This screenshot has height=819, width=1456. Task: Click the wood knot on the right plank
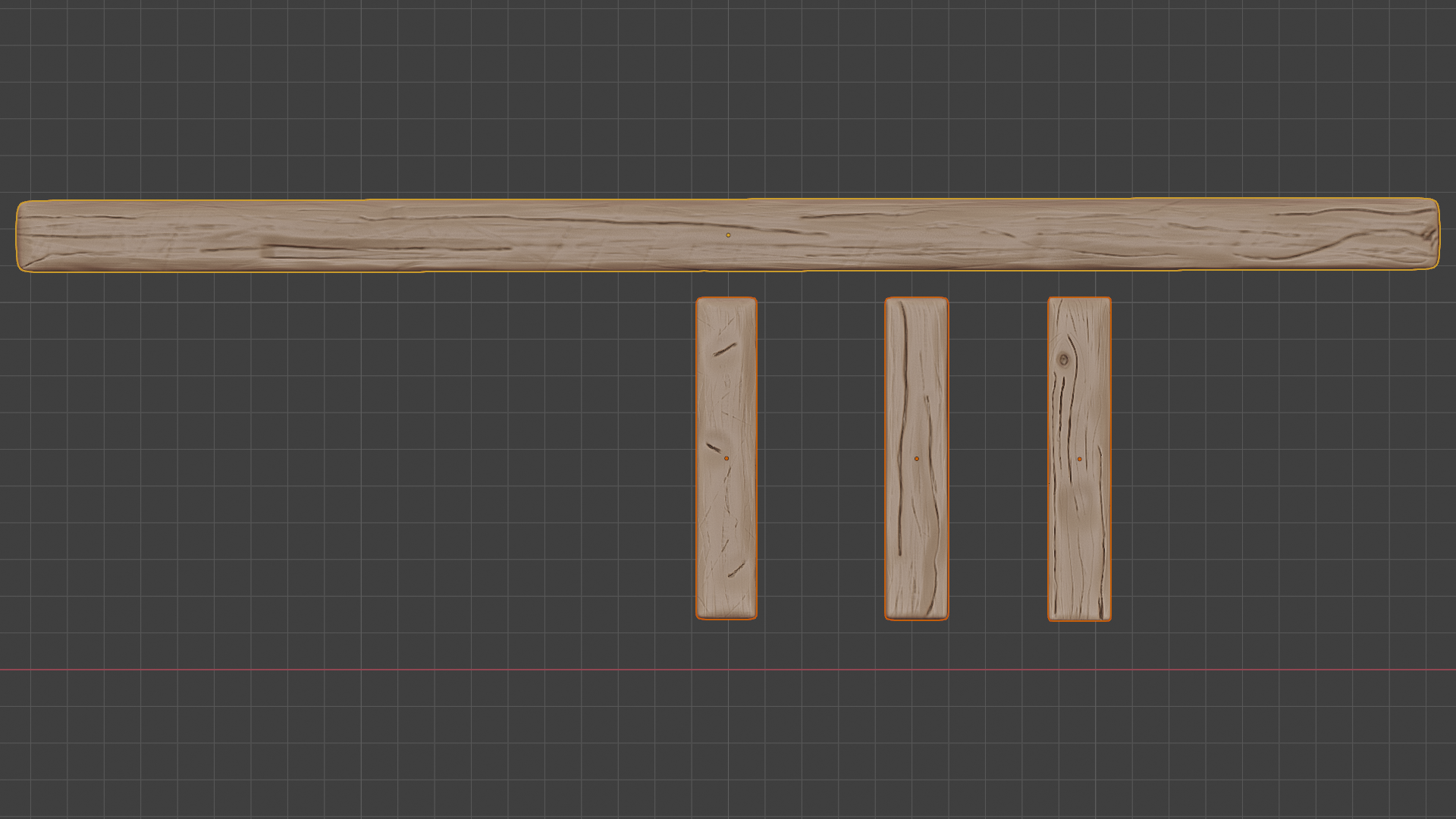(1064, 359)
